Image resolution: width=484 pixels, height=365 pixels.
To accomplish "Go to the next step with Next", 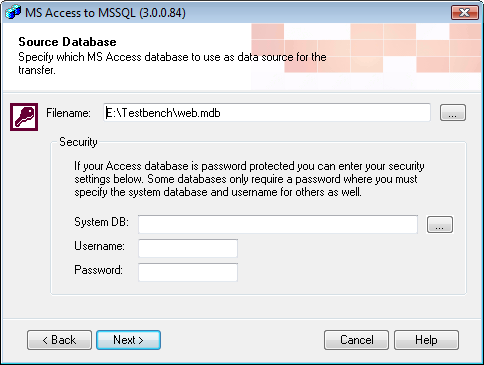I will pyautogui.click(x=128, y=340).
